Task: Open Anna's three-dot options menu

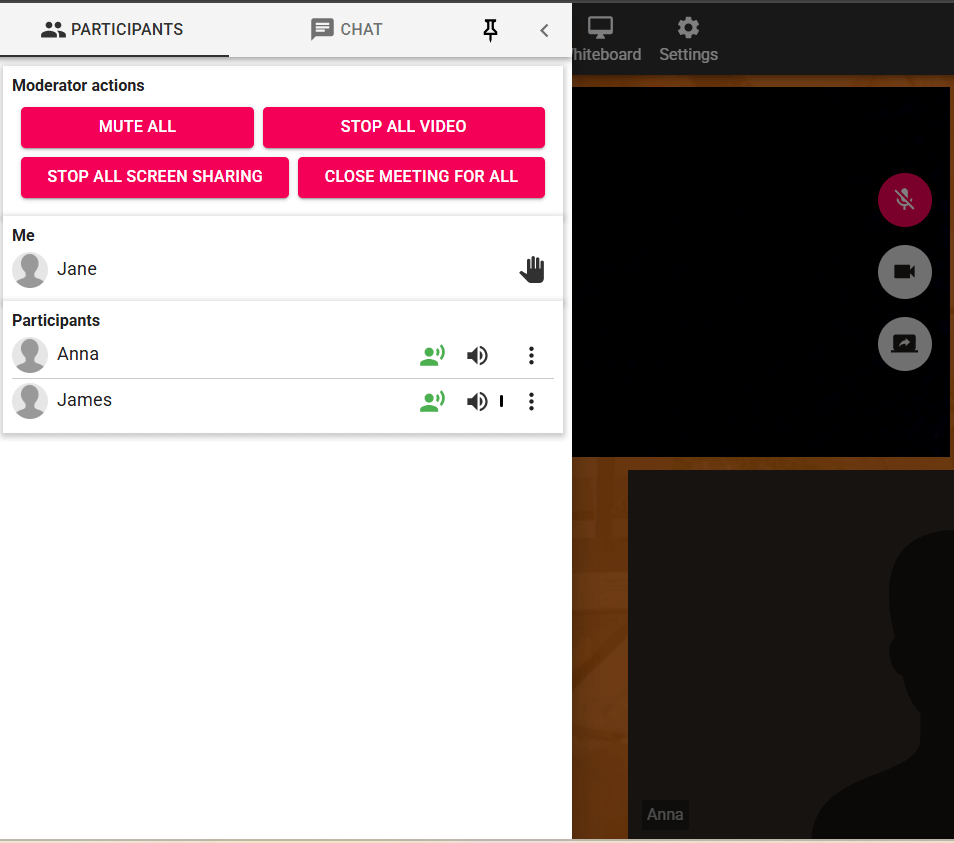Action: (x=531, y=355)
